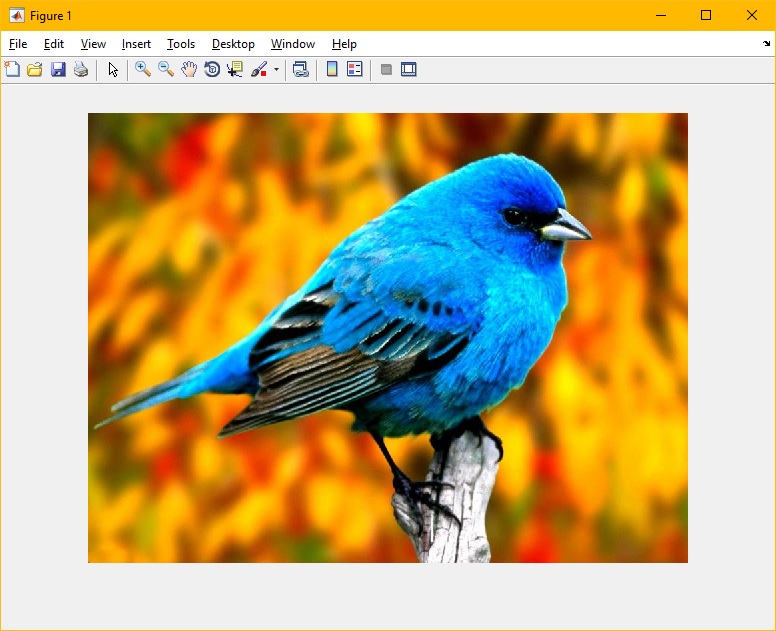Viewport: 776px width, 631px height.
Task: Expand the Brush tool color dropdown arrow
Action: 276,70
